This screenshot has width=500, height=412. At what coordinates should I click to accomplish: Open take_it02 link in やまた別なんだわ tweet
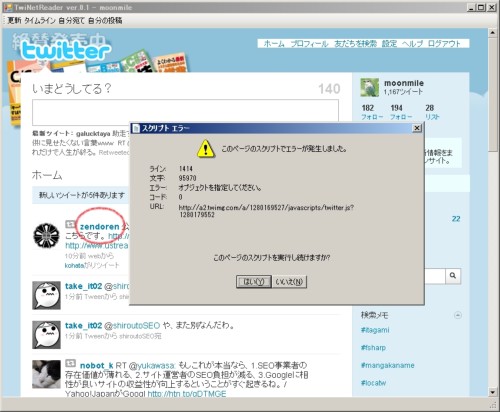coord(83,325)
